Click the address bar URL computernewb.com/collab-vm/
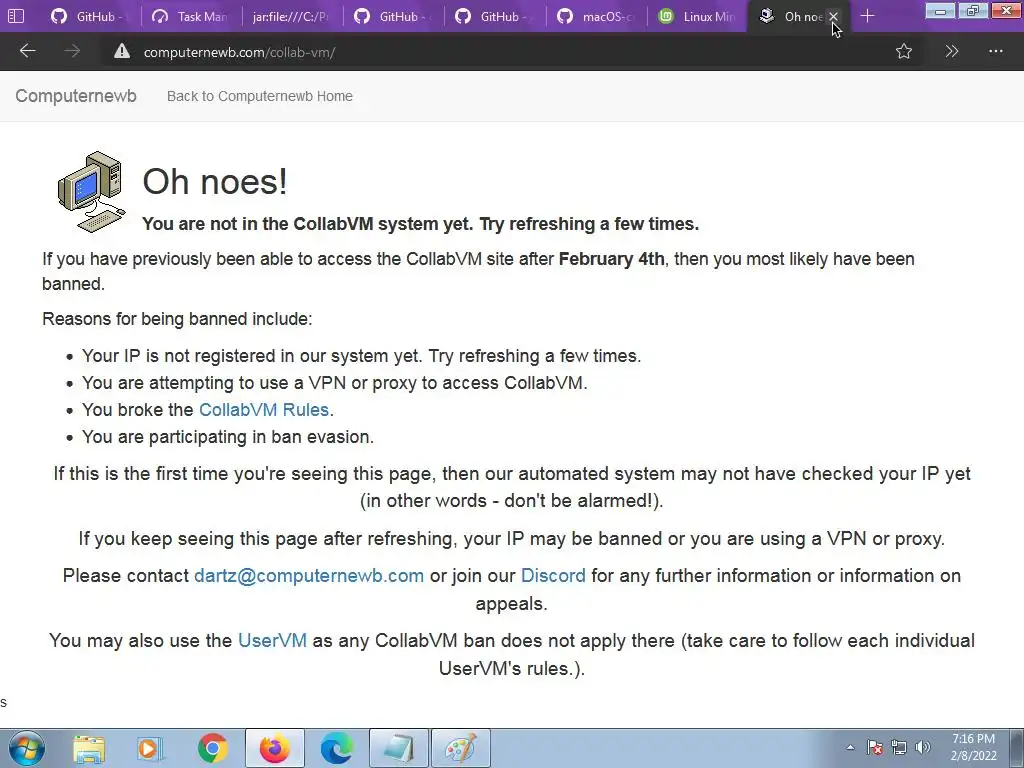This screenshot has width=1024, height=768. (x=240, y=52)
